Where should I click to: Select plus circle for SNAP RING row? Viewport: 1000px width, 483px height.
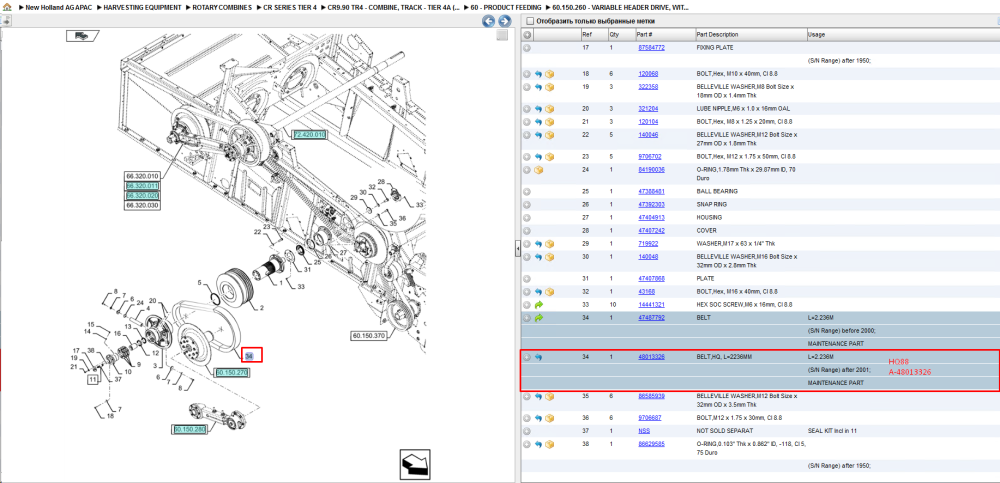[x=527, y=205]
